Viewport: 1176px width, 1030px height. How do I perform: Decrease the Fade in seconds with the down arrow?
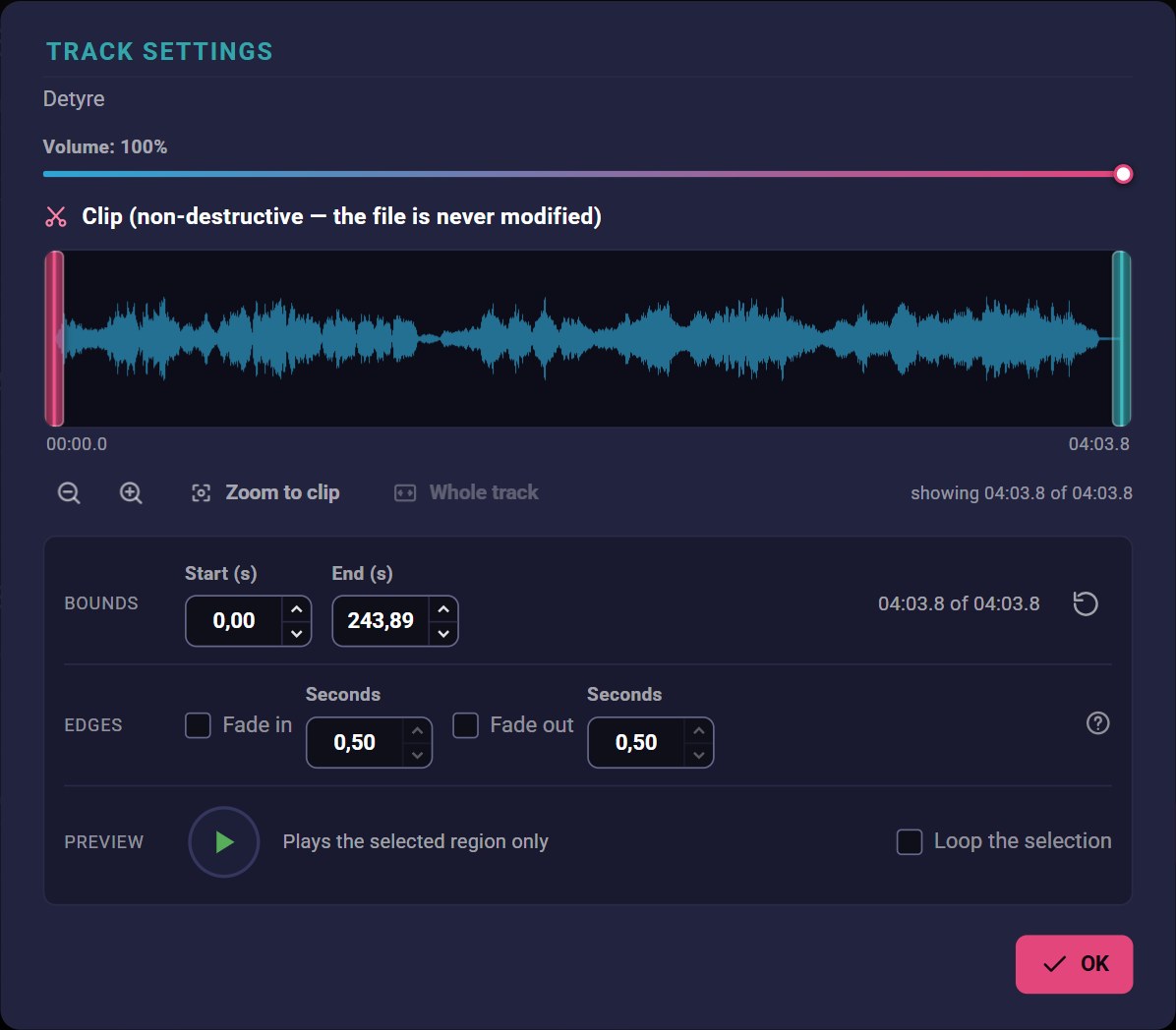[417, 755]
